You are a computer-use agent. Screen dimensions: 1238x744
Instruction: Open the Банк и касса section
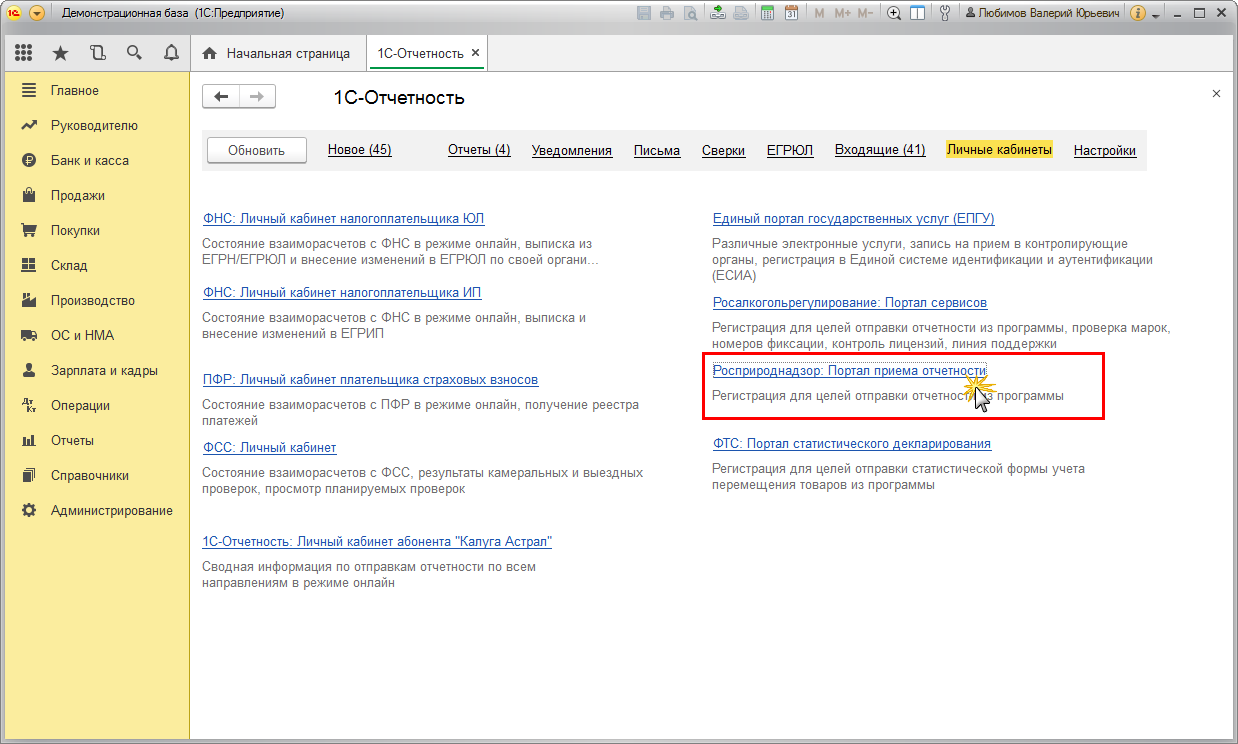[x=97, y=160]
